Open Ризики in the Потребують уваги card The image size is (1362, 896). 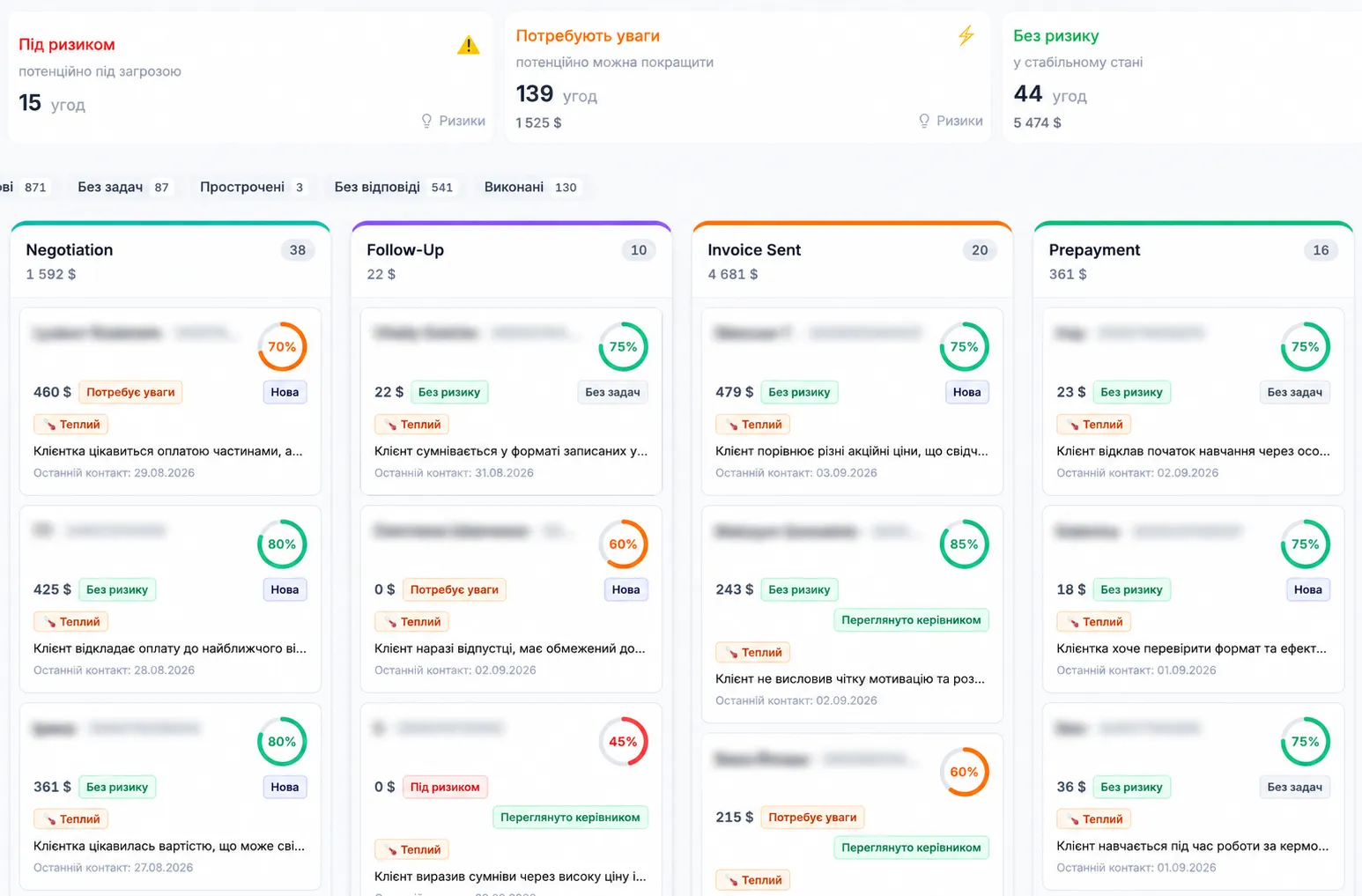pos(951,121)
